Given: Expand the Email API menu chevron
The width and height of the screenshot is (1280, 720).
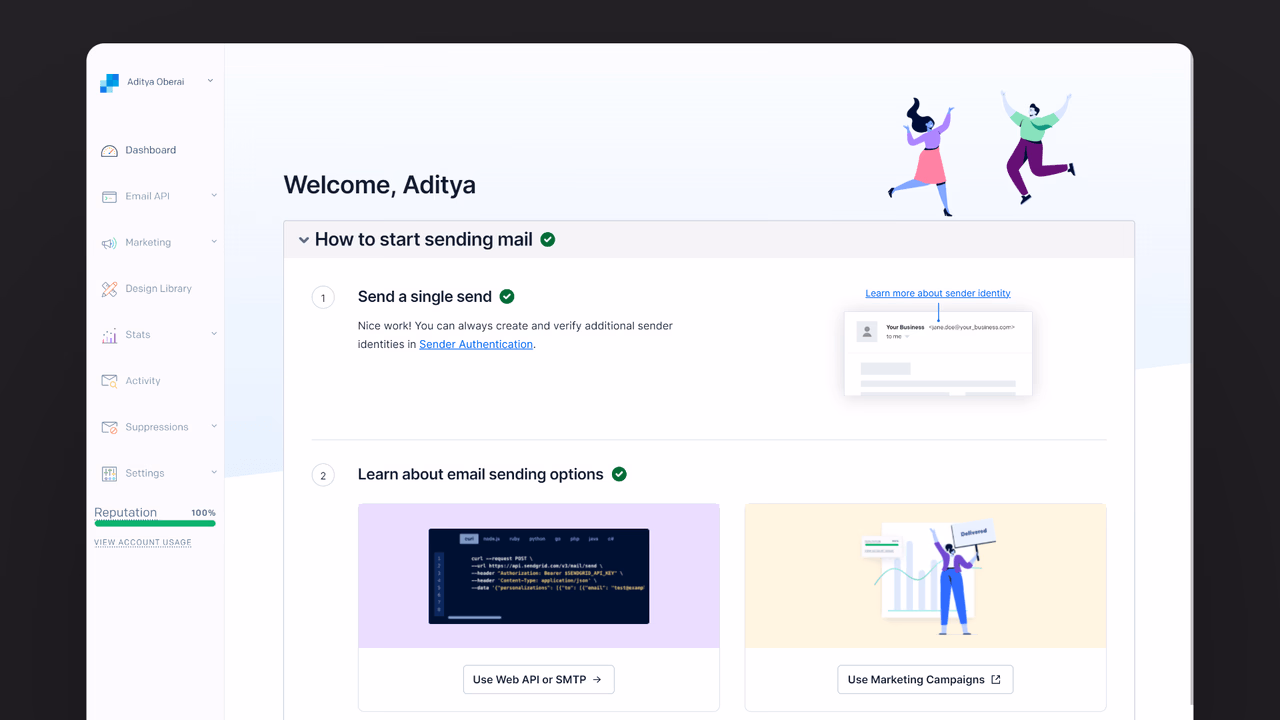Looking at the screenshot, I should tap(214, 196).
